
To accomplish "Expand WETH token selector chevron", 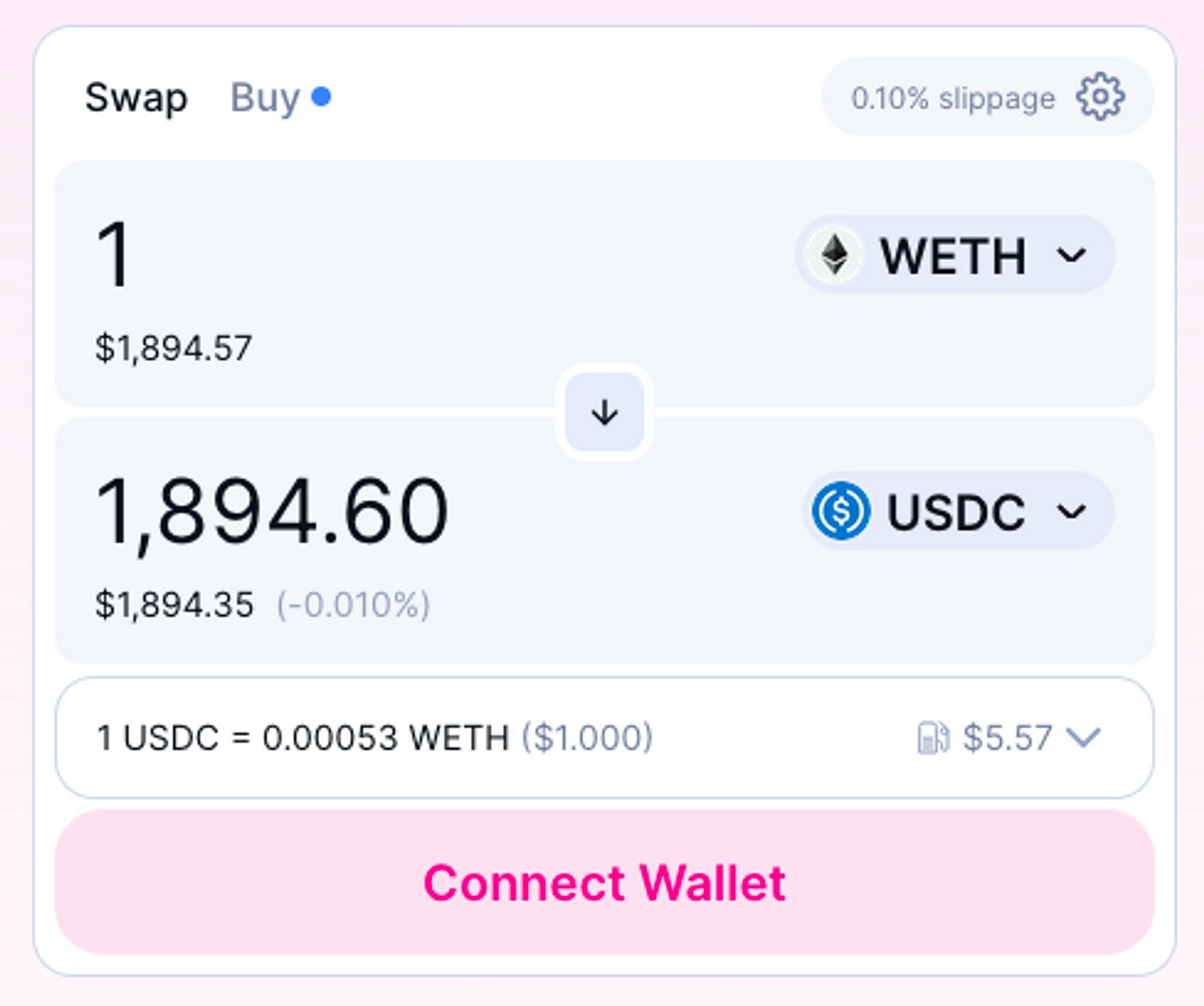I will [x=1072, y=255].
